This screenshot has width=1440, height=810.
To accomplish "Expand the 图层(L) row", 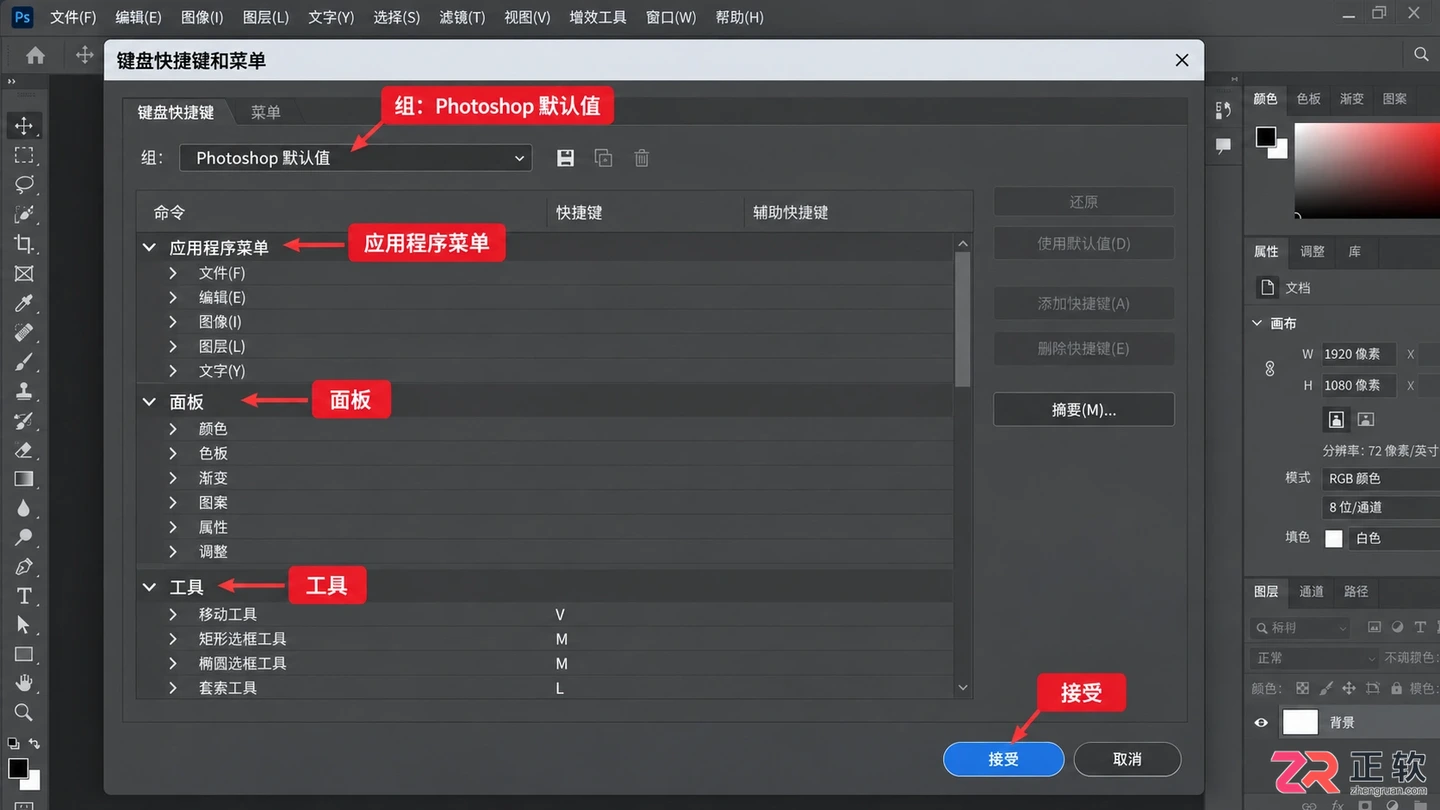I will 174,346.
